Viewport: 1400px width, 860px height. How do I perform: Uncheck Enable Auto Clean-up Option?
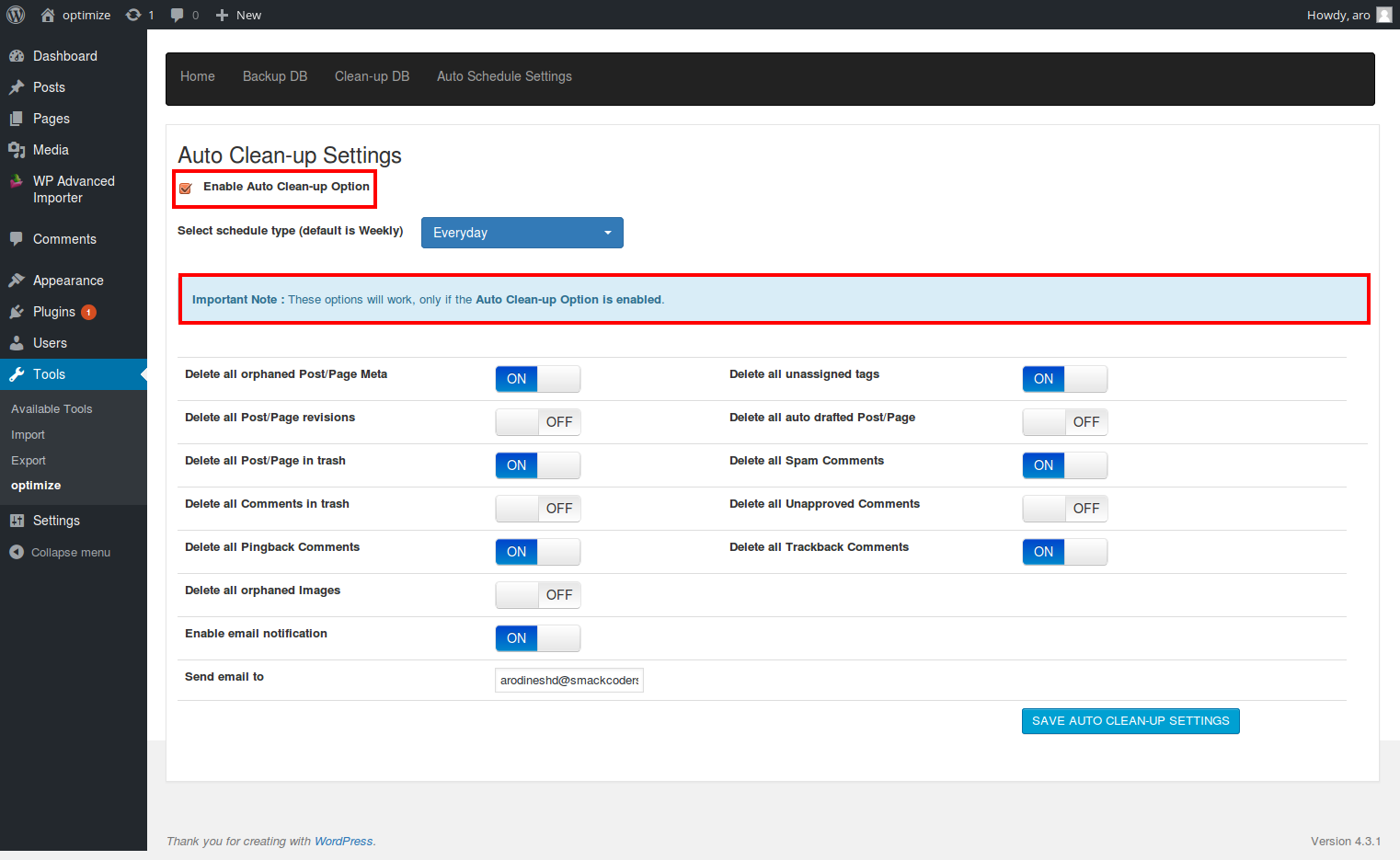coord(186,188)
